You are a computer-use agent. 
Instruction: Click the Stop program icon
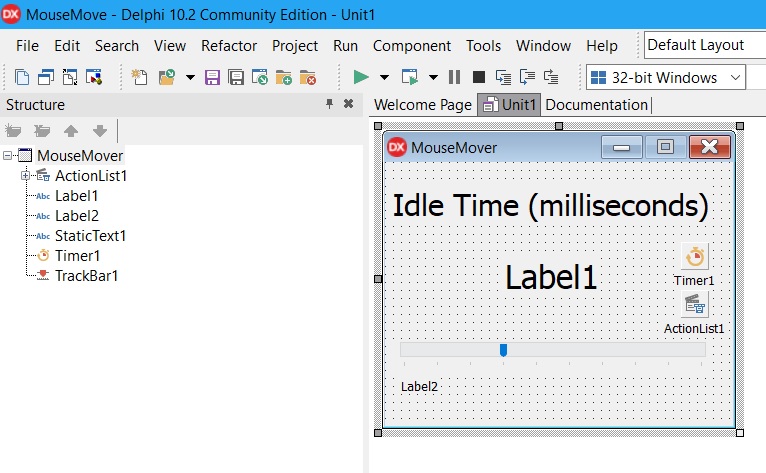(479, 77)
